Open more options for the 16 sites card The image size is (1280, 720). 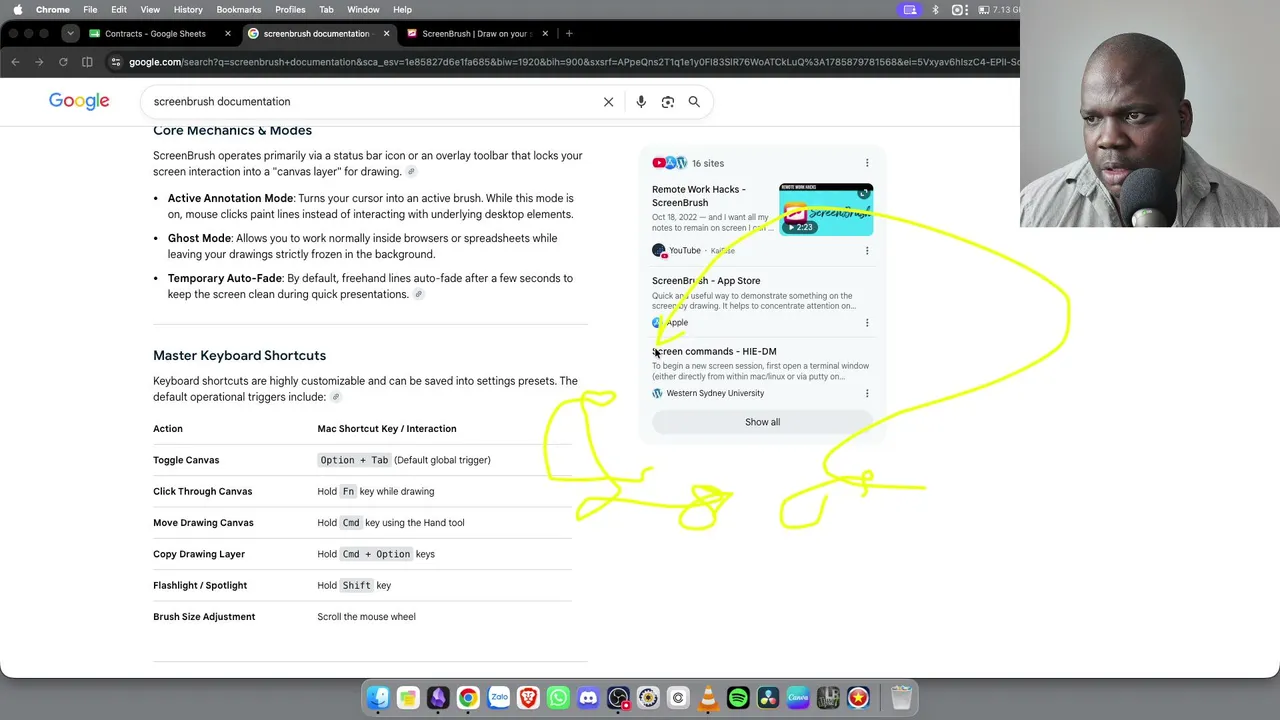click(867, 163)
